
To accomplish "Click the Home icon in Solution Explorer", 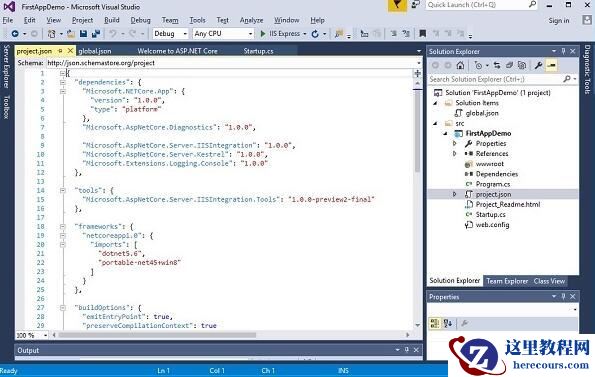I will pyautogui.click(x=460, y=65).
